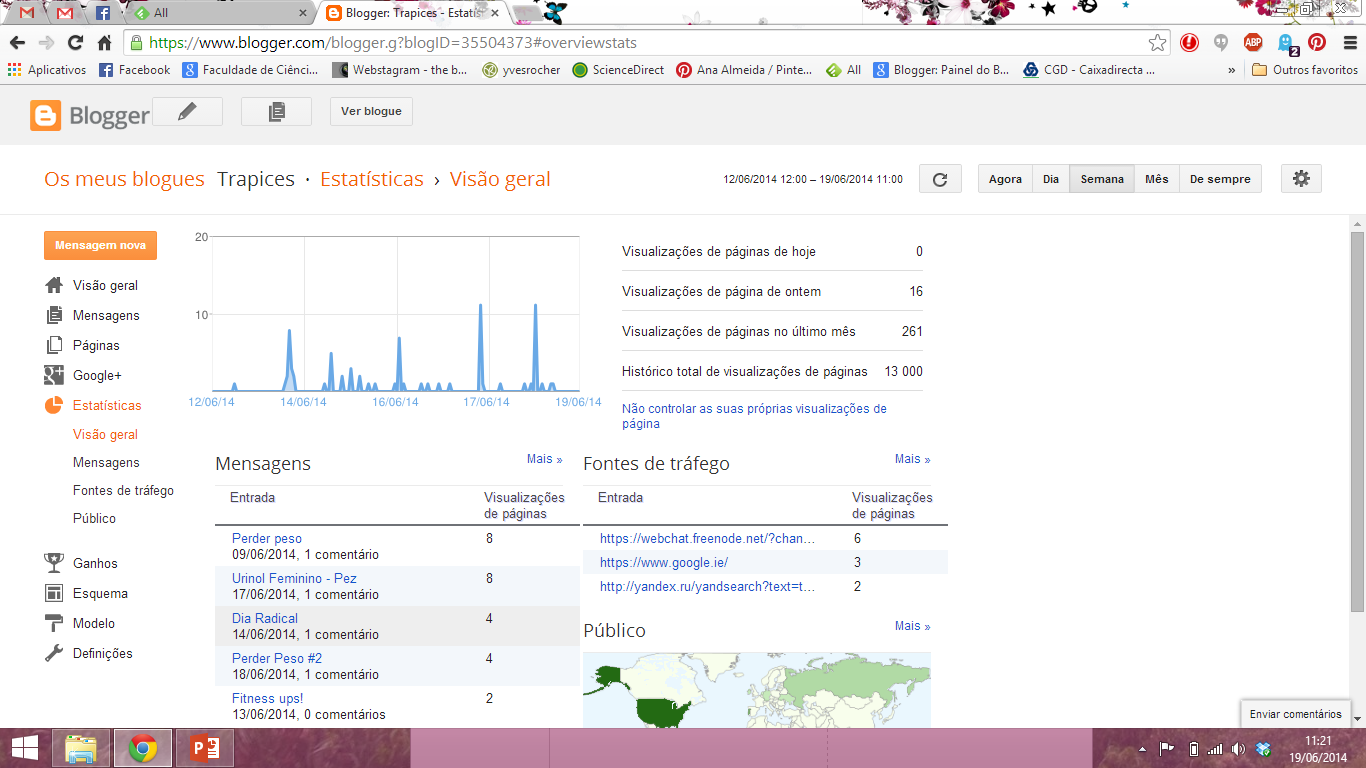Click the refresh statistics icon

(x=939, y=179)
